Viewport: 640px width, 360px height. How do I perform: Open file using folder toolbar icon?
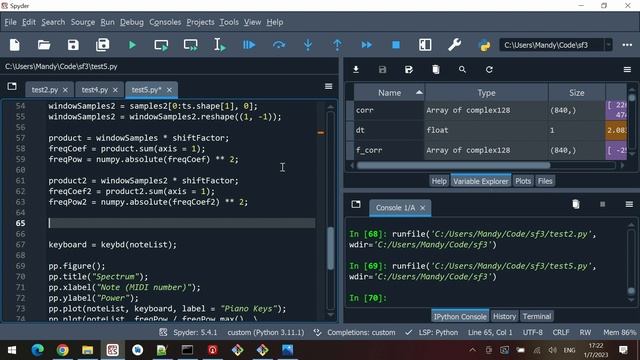44,45
